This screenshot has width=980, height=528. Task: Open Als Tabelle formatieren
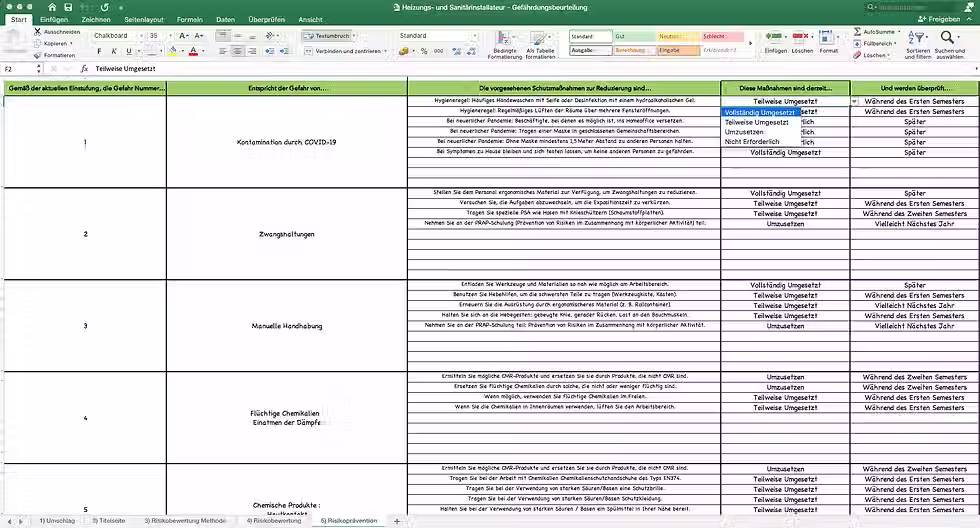(540, 44)
